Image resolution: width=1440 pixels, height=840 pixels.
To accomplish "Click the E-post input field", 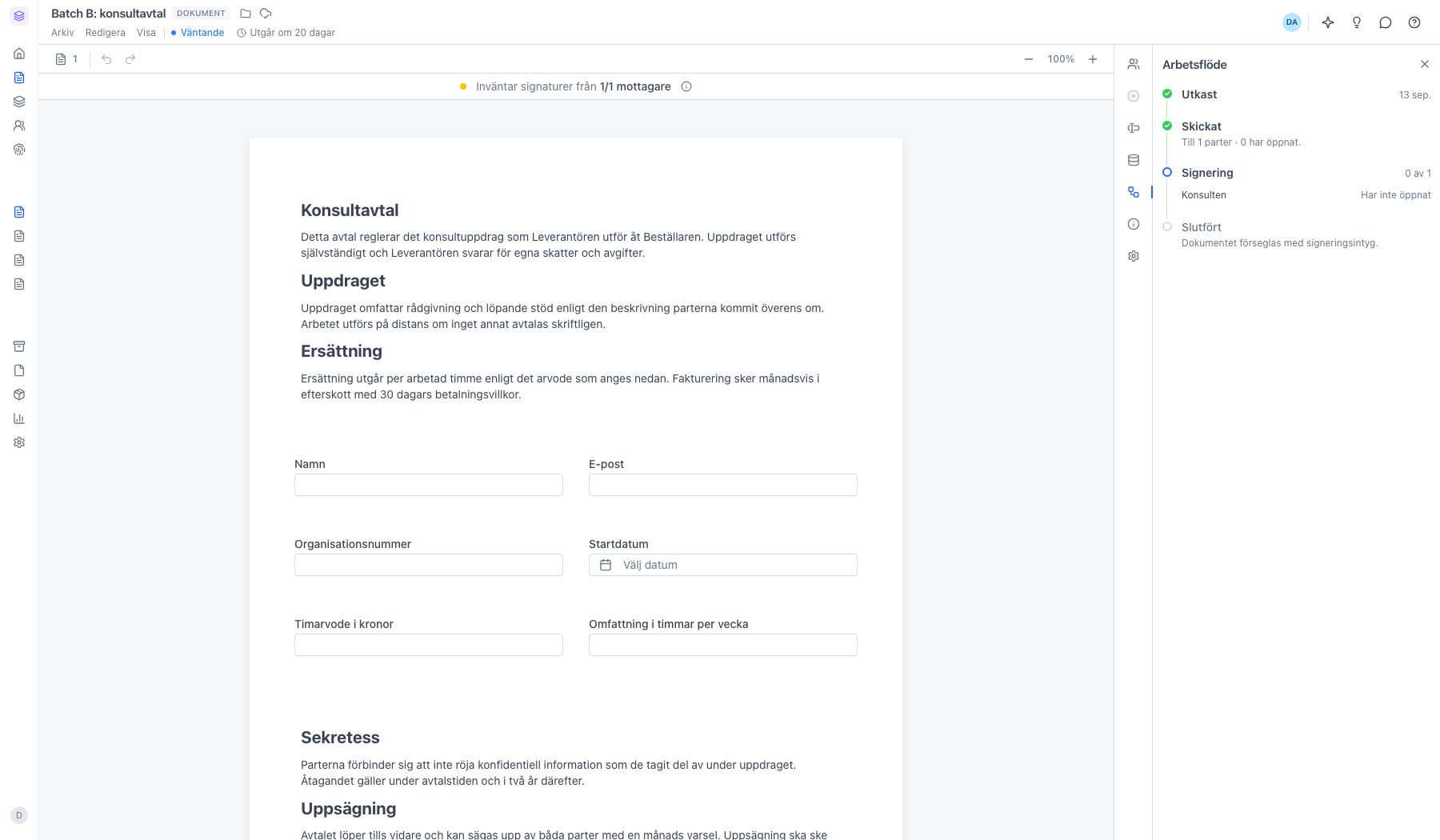I will coord(723,485).
